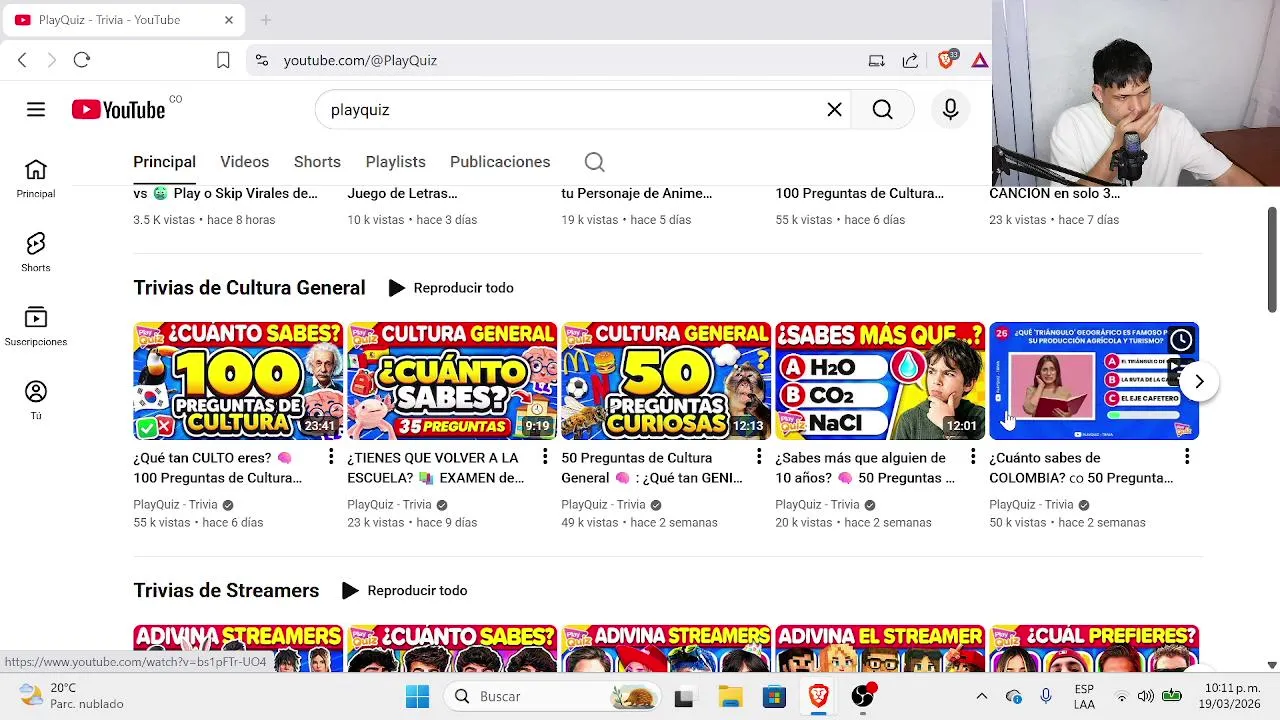Open ESP LAA language indicator
This screenshot has width=1280, height=720.
click(x=1084, y=696)
